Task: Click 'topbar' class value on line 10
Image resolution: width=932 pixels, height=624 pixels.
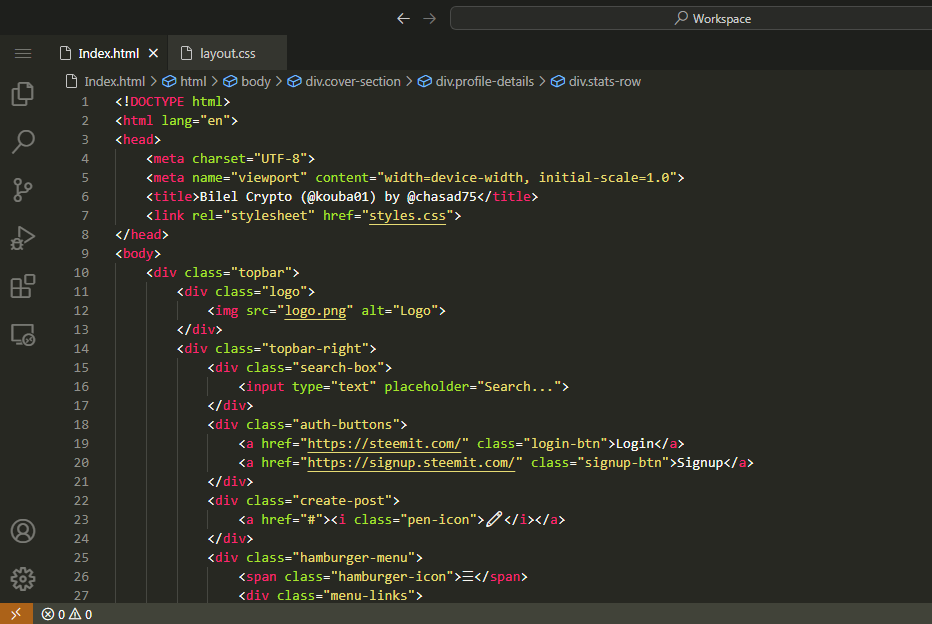Action: click(x=262, y=273)
